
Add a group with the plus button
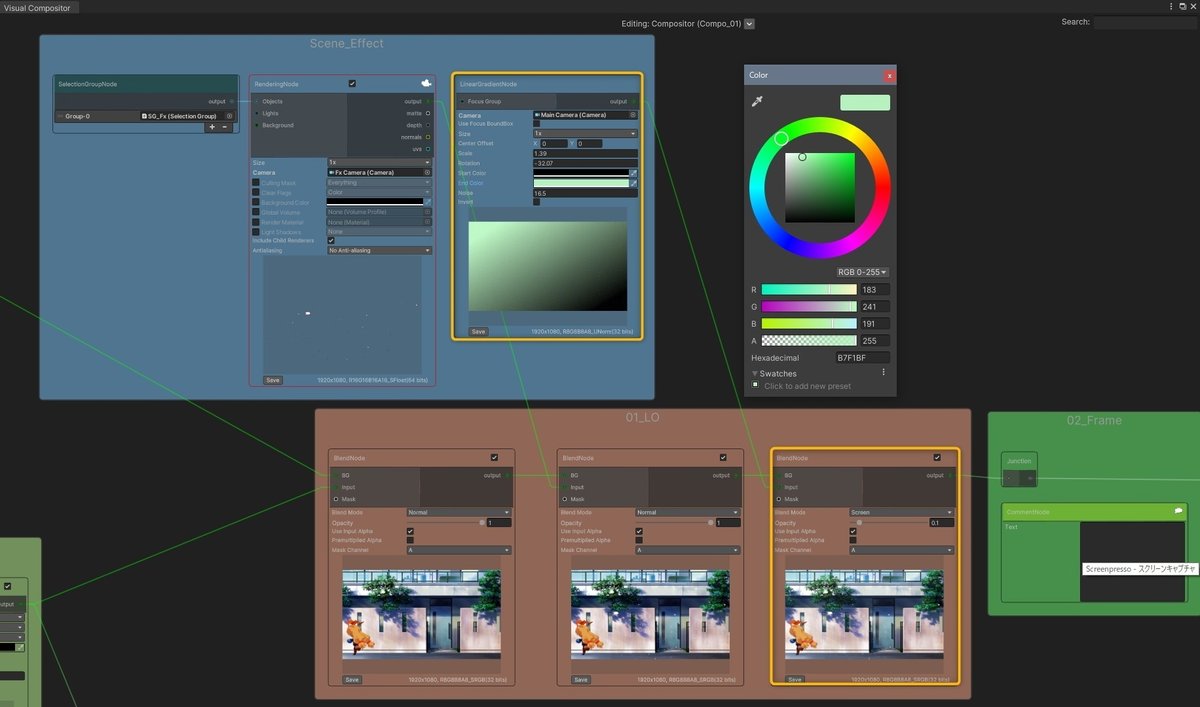pyautogui.click(x=212, y=127)
